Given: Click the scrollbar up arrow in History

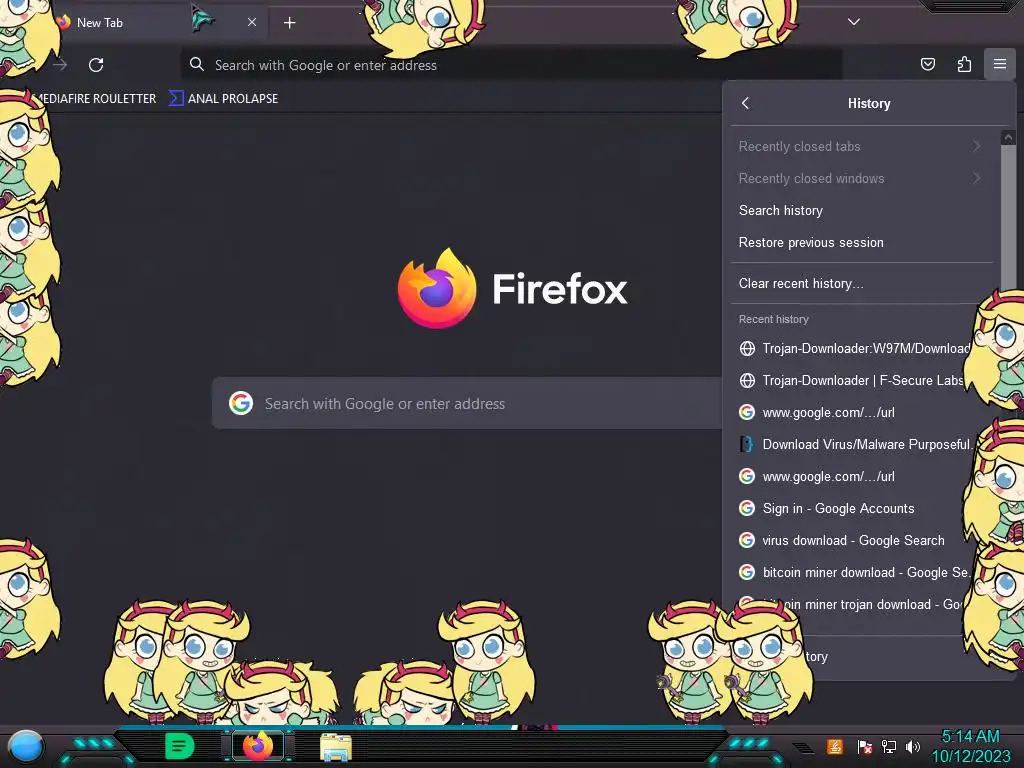Looking at the screenshot, I should [1008, 137].
